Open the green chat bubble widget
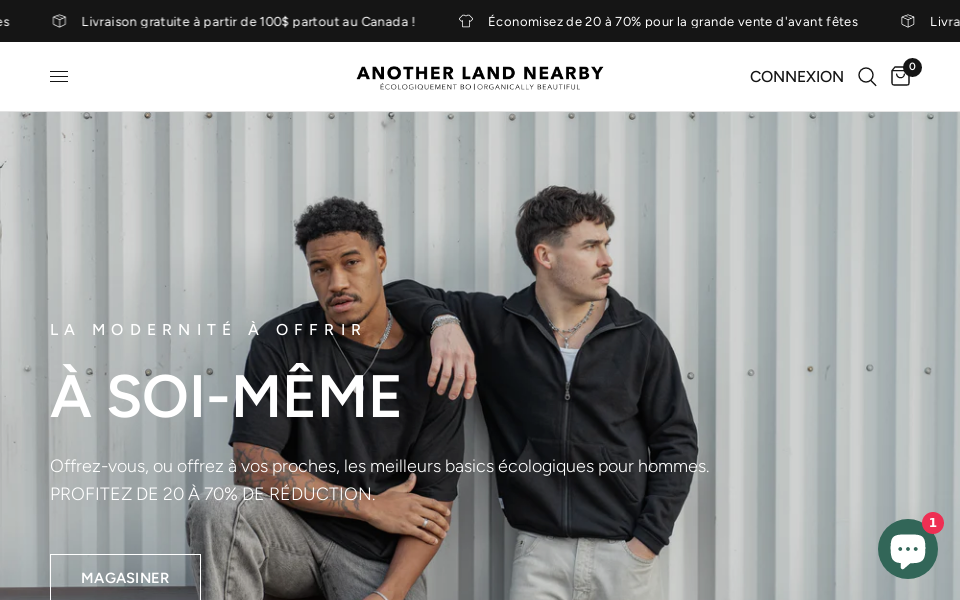This screenshot has height=600, width=960. (907, 549)
